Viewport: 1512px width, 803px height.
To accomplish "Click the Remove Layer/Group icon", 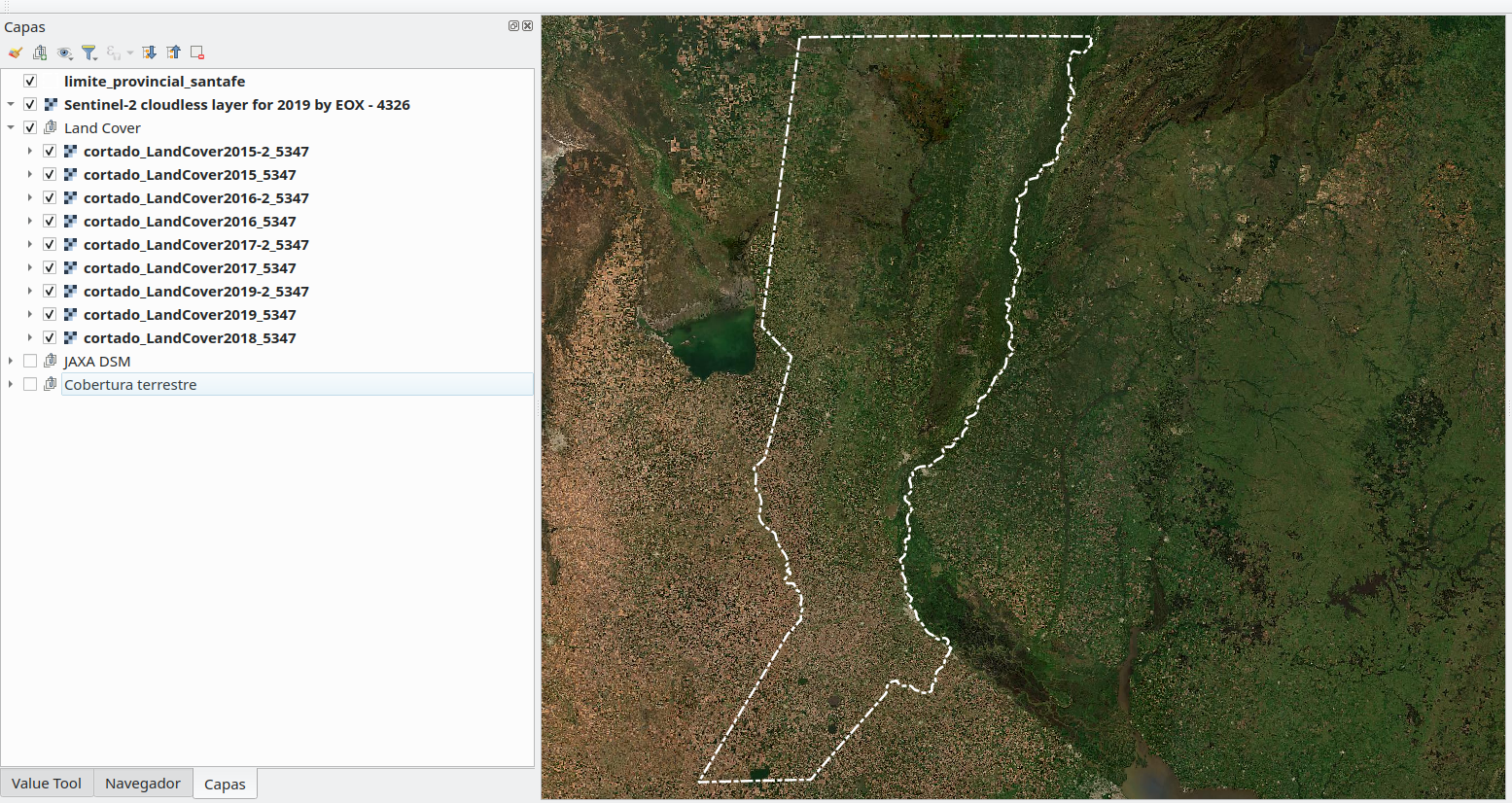I will click(197, 52).
